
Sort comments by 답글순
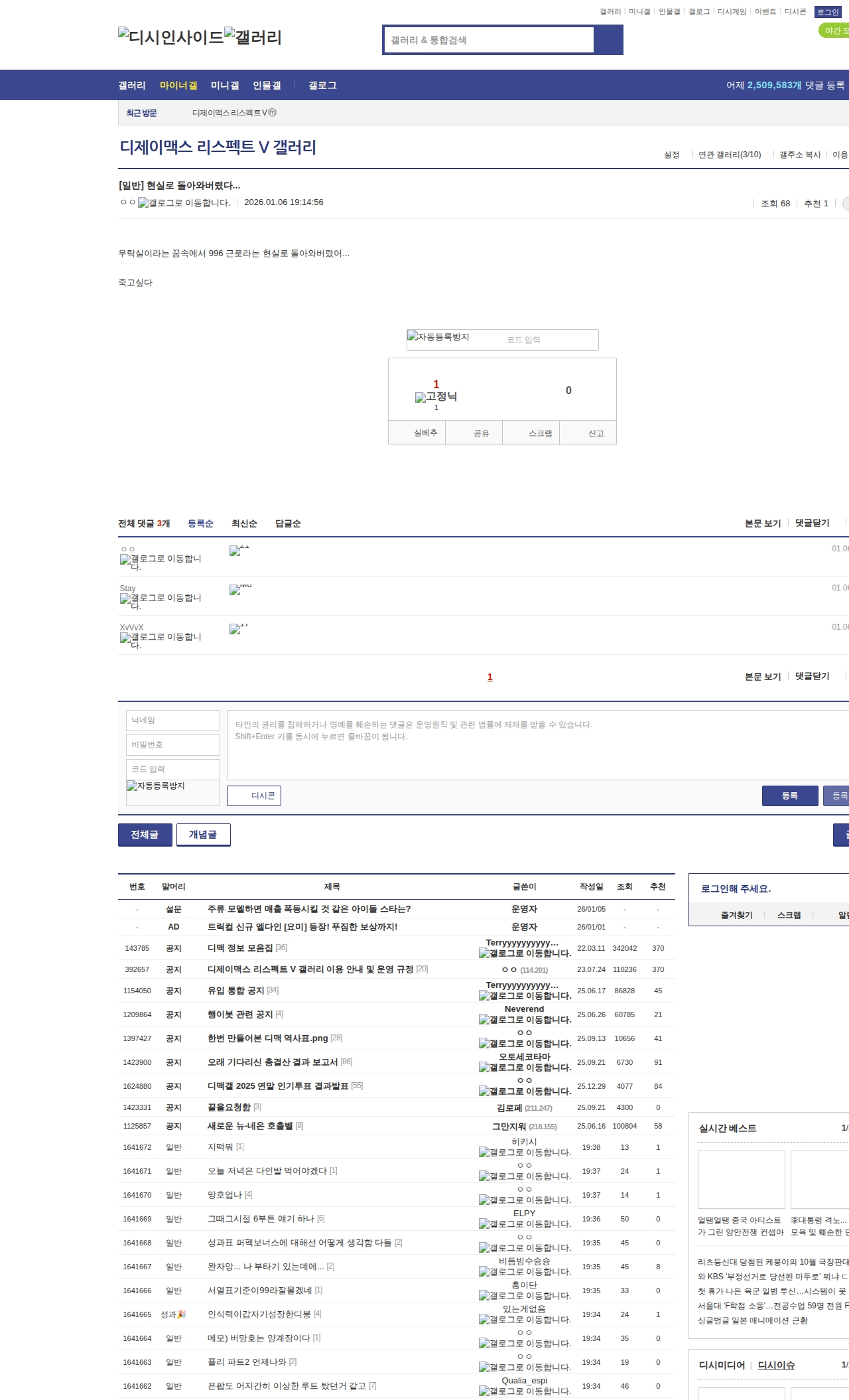click(x=288, y=524)
